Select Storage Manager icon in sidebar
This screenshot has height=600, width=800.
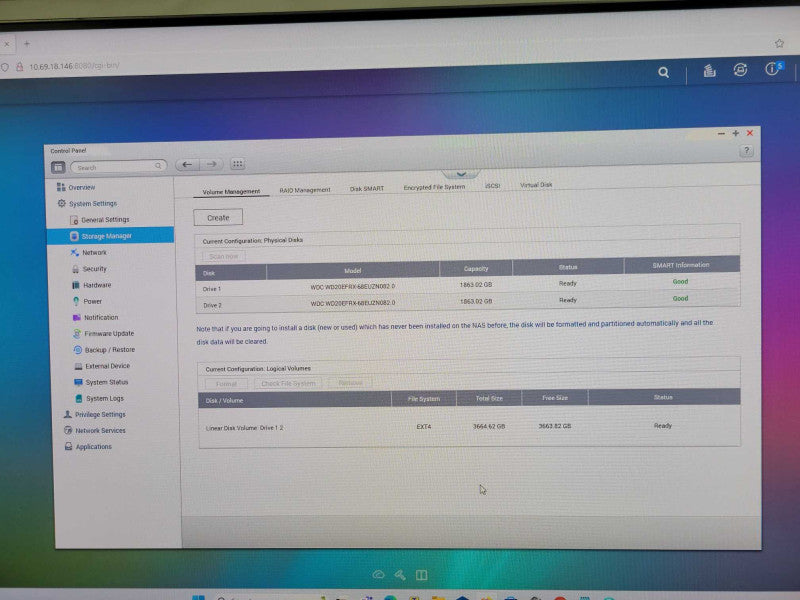tap(74, 236)
